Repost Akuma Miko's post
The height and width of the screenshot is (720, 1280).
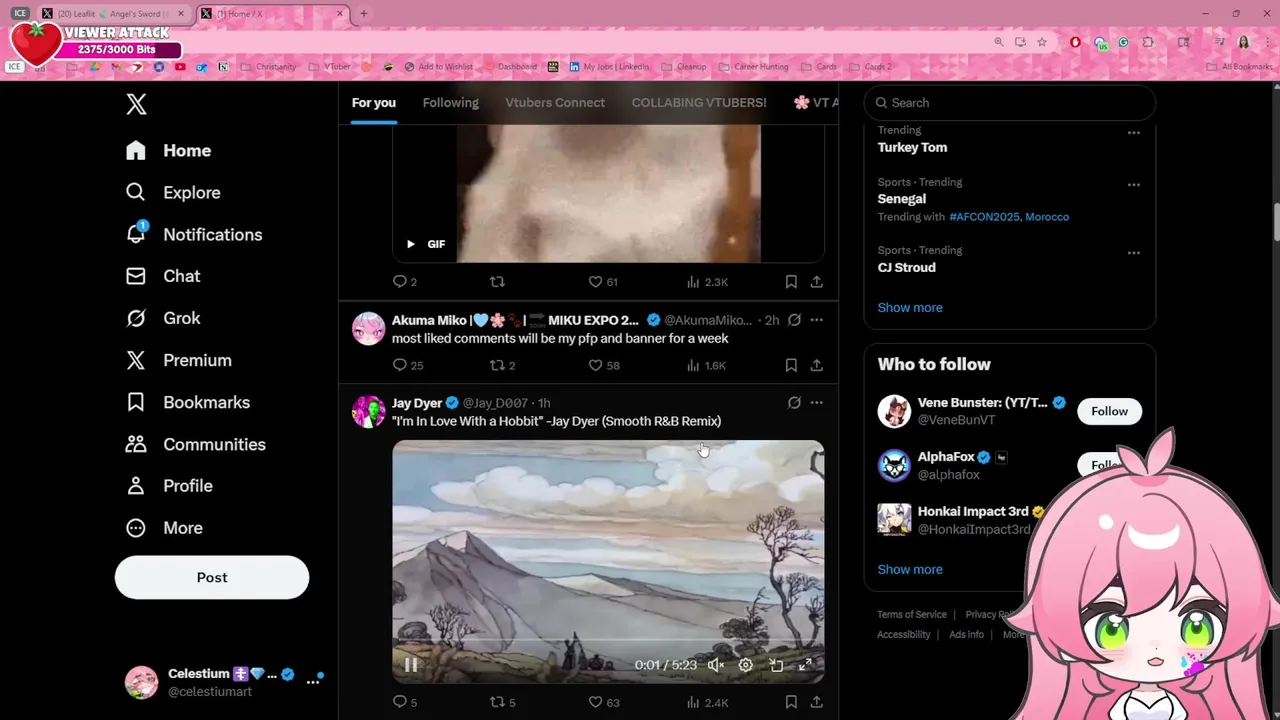point(502,365)
